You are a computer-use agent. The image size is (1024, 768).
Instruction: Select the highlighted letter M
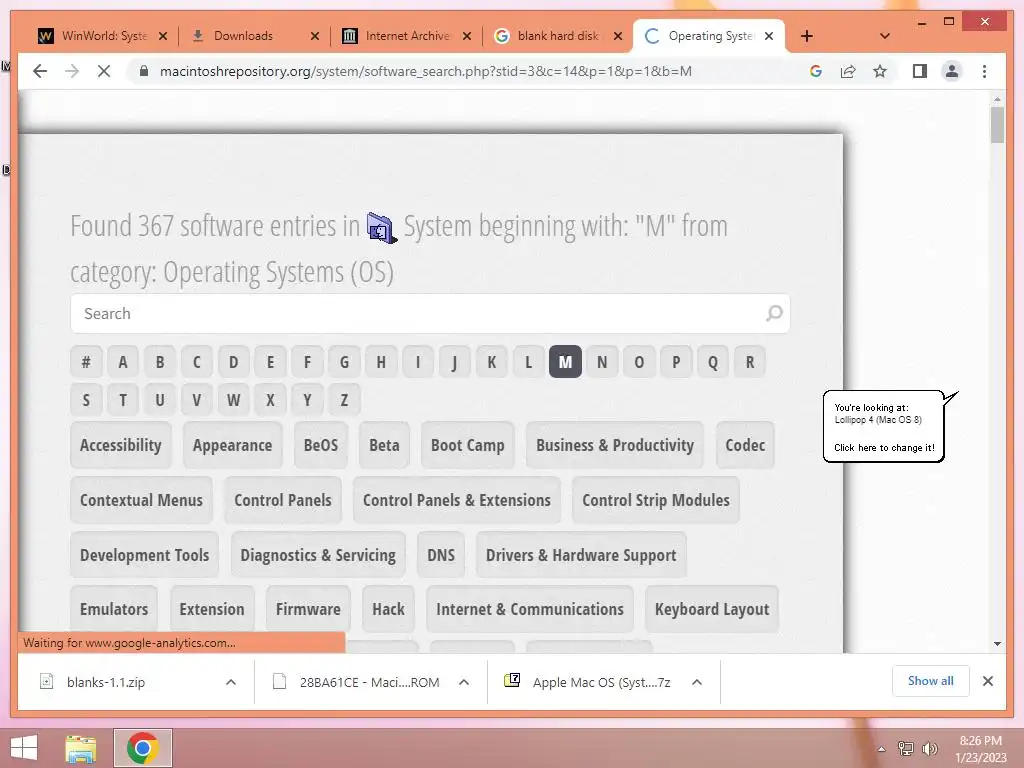[566, 362]
